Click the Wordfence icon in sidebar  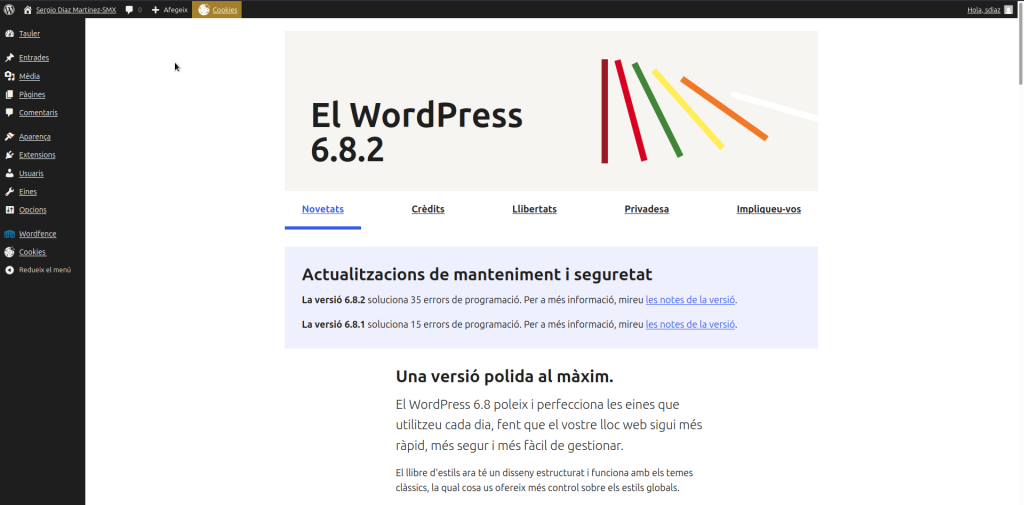9,234
